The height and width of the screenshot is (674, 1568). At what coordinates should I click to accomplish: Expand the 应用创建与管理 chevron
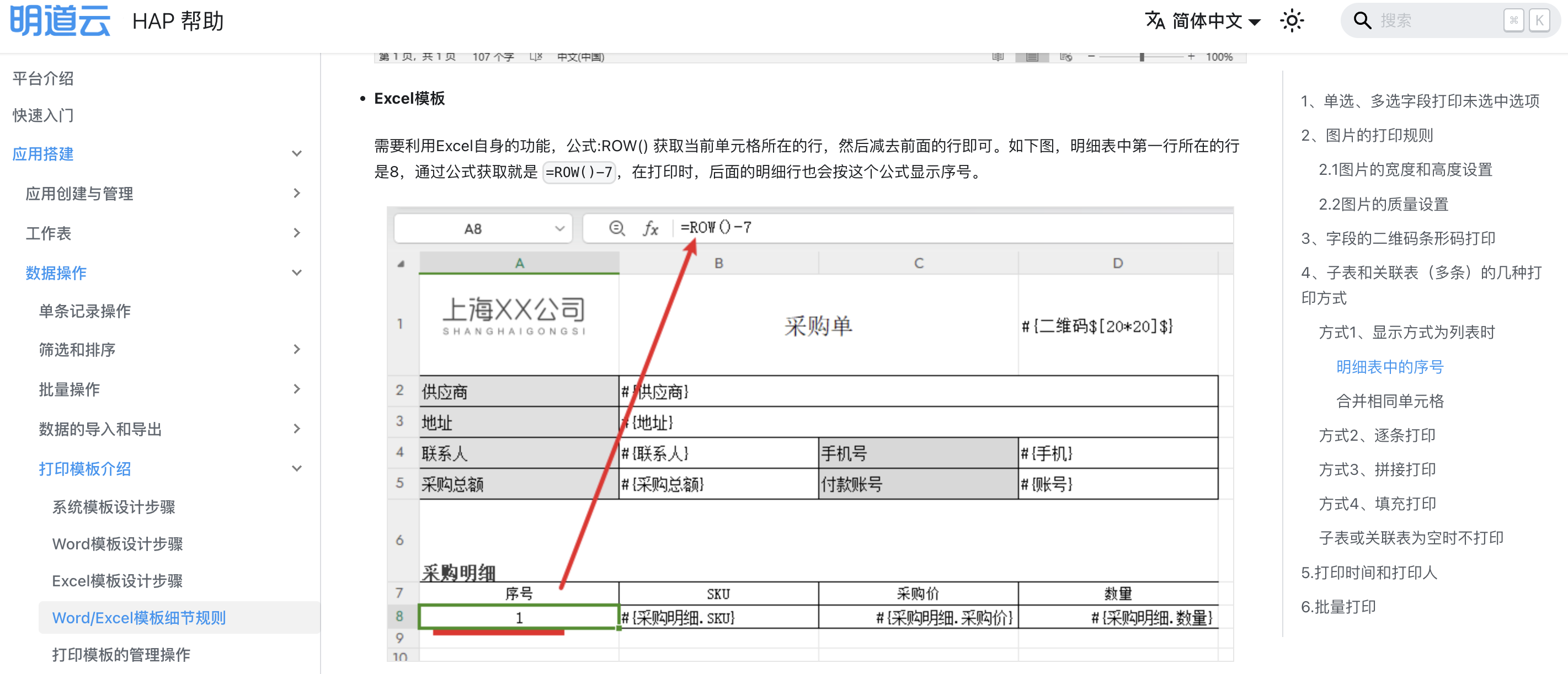[x=296, y=194]
